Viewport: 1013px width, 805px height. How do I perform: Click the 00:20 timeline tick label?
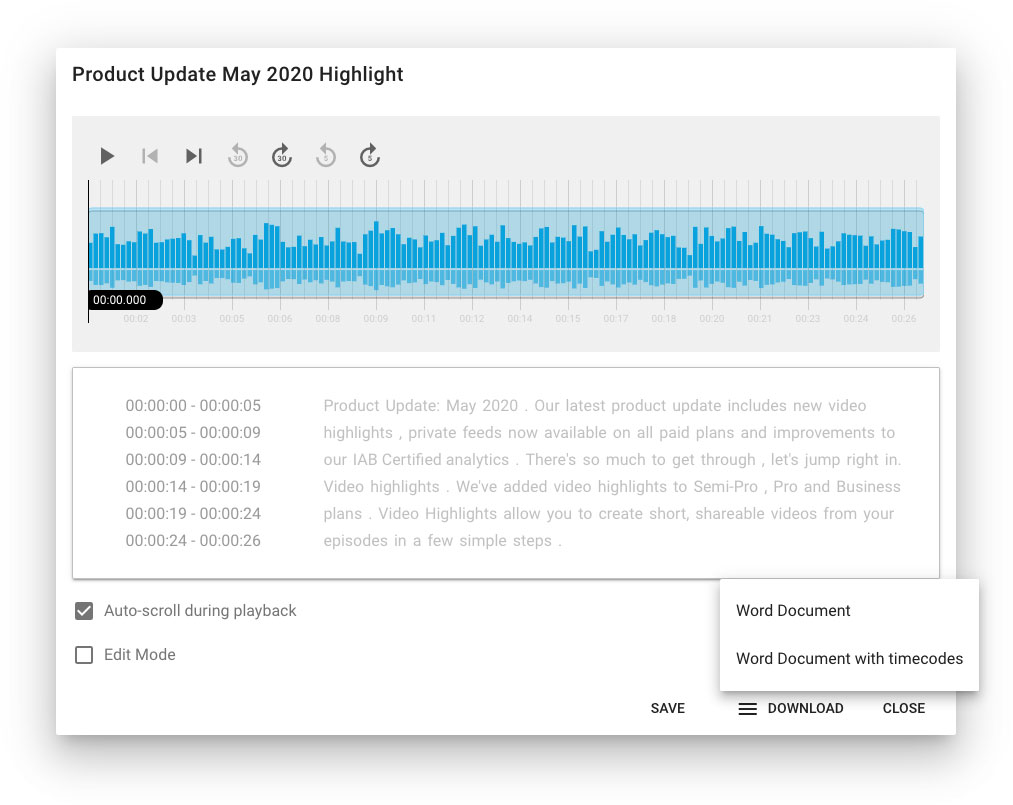[x=711, y=319]
